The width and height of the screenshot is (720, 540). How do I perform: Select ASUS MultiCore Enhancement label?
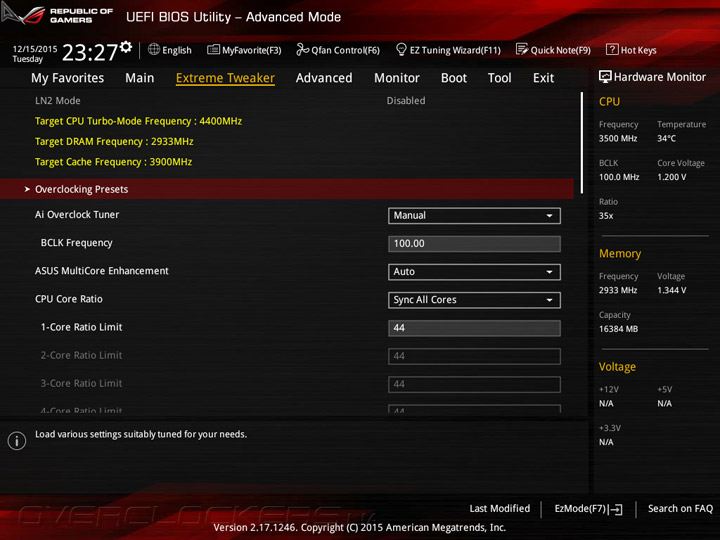101,271
